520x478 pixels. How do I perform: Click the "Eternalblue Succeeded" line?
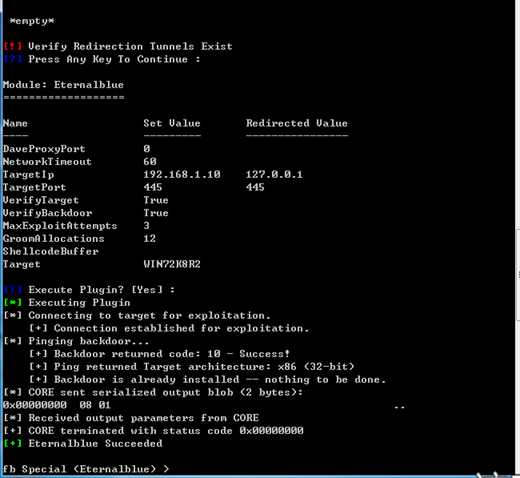(x=83, y=444)
